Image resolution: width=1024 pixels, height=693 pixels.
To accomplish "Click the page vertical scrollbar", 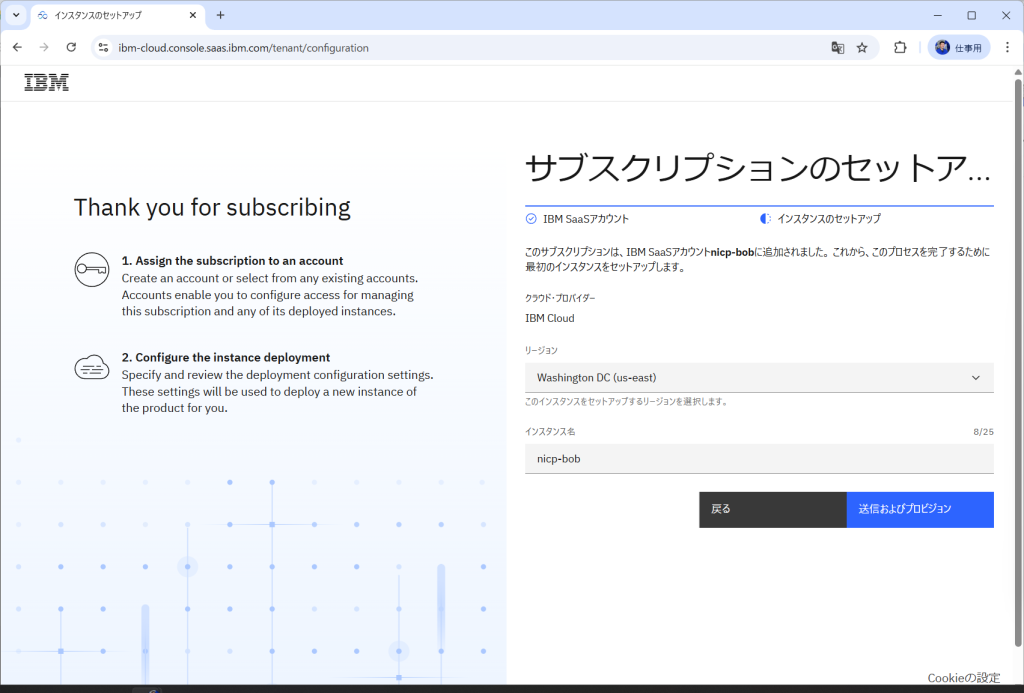I will (x=1017, y=363).
